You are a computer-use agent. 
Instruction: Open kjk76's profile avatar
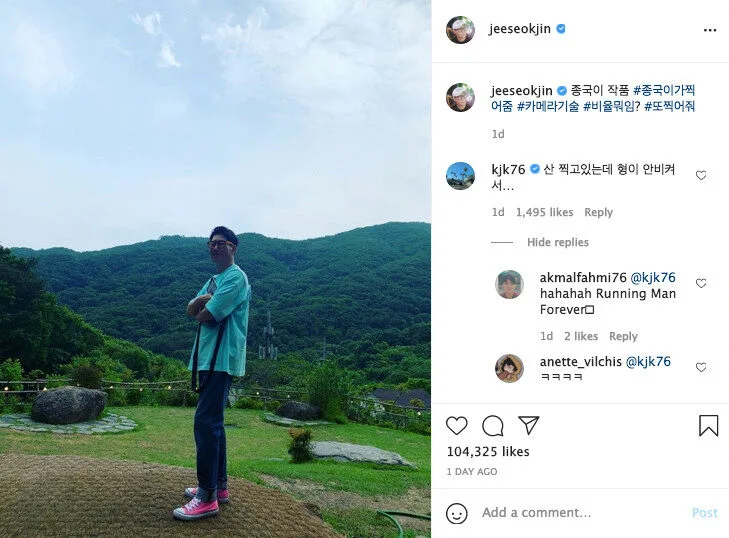460,176
